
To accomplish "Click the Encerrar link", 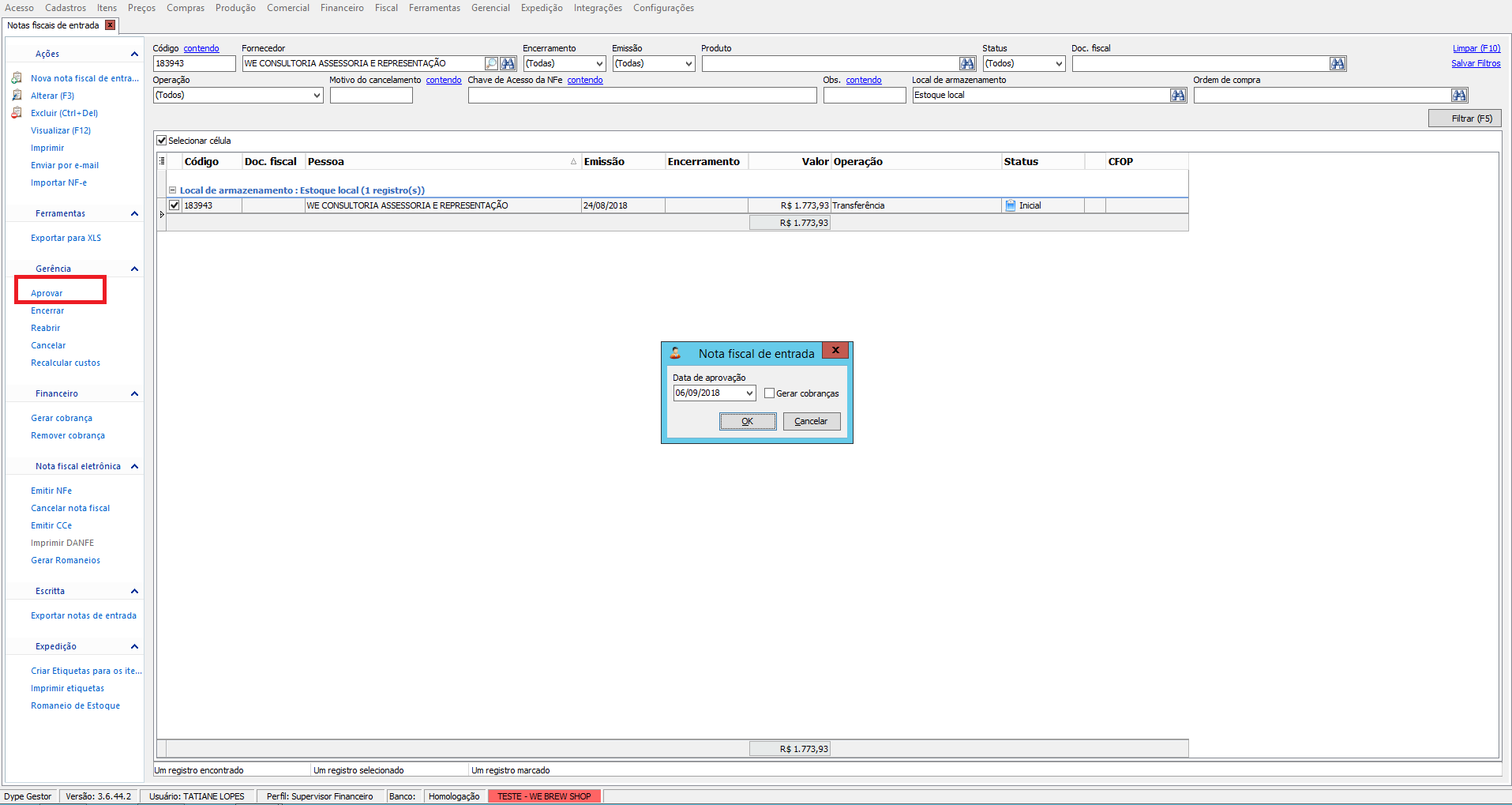I will pos(47,310).
